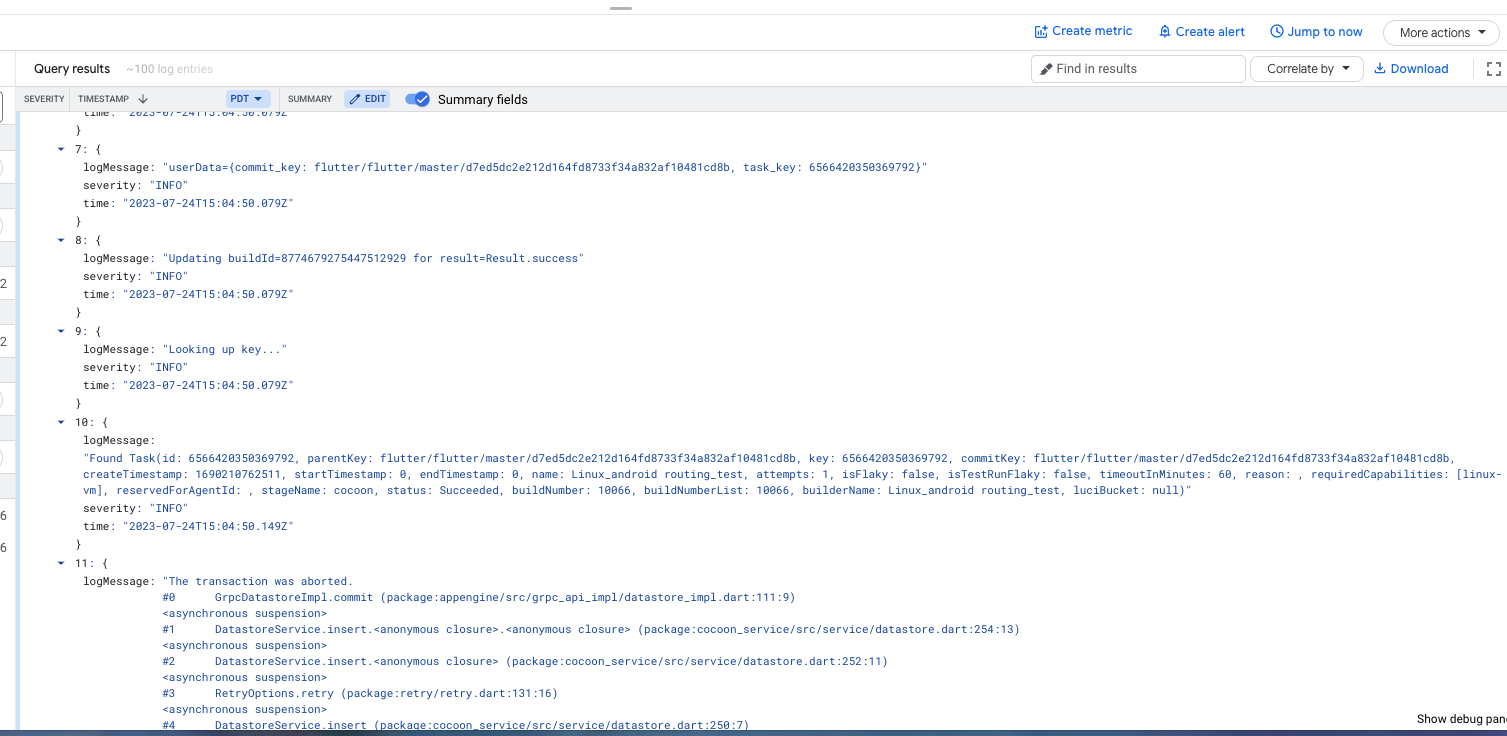Click the Query results heading

[72, 69]
